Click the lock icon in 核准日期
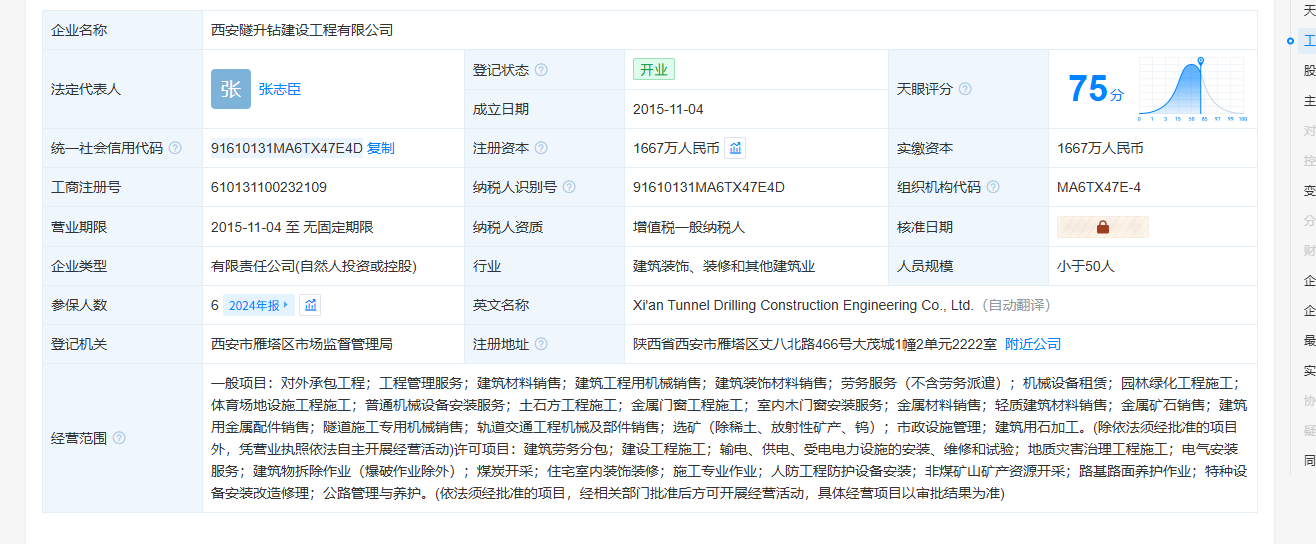Image resolution: width=1316 pixels, height=544 pixels. [x=1102, y=227]
